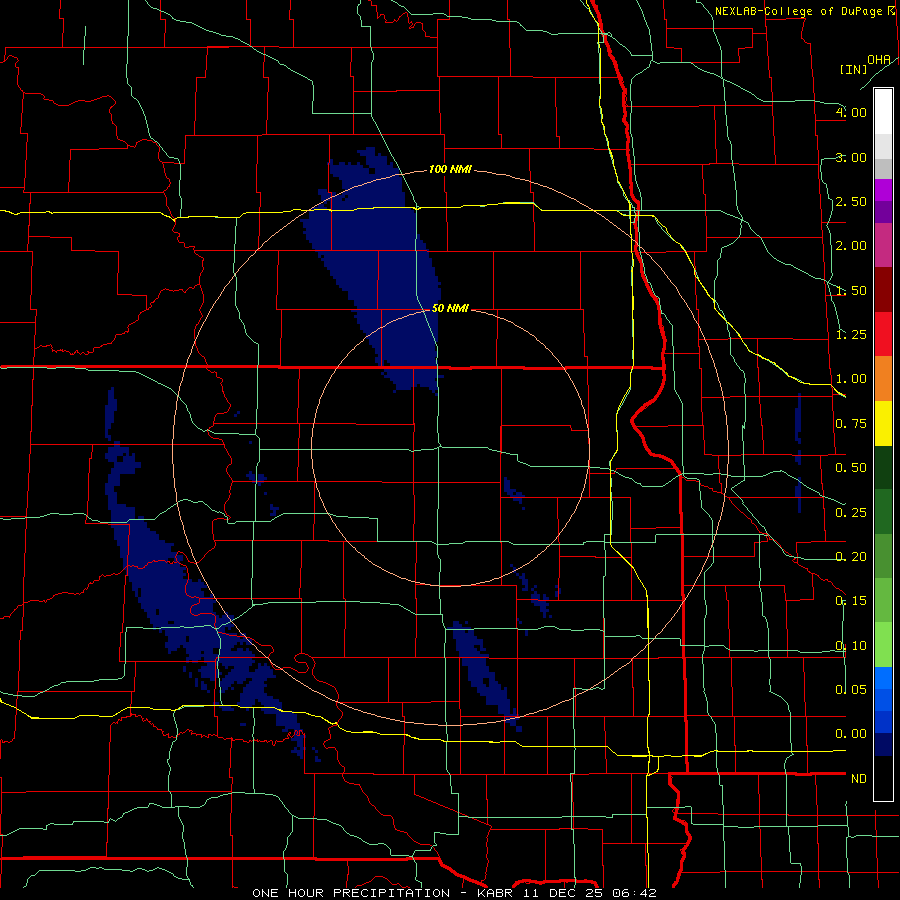Screen dimensions: 900x900
Task: Select the '0.15' legend value
Action: tap(851, 601)
